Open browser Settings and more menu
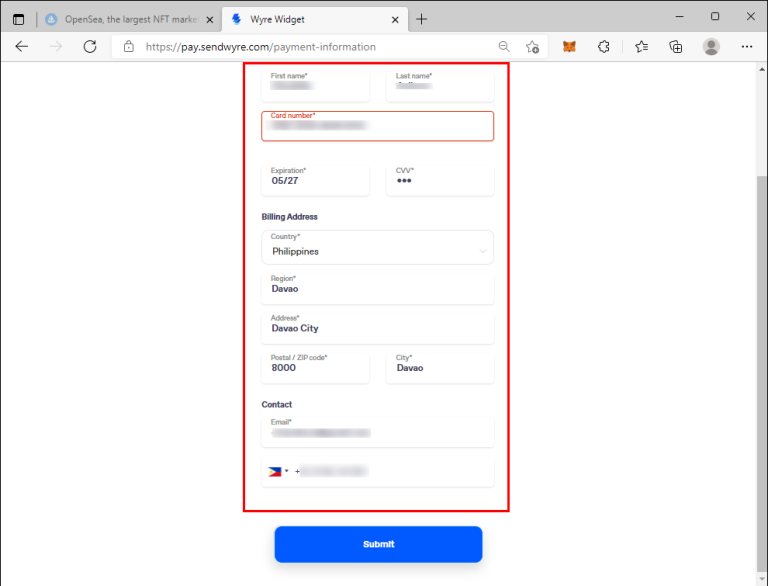This screenshot has height=586, width=768. 746,46
